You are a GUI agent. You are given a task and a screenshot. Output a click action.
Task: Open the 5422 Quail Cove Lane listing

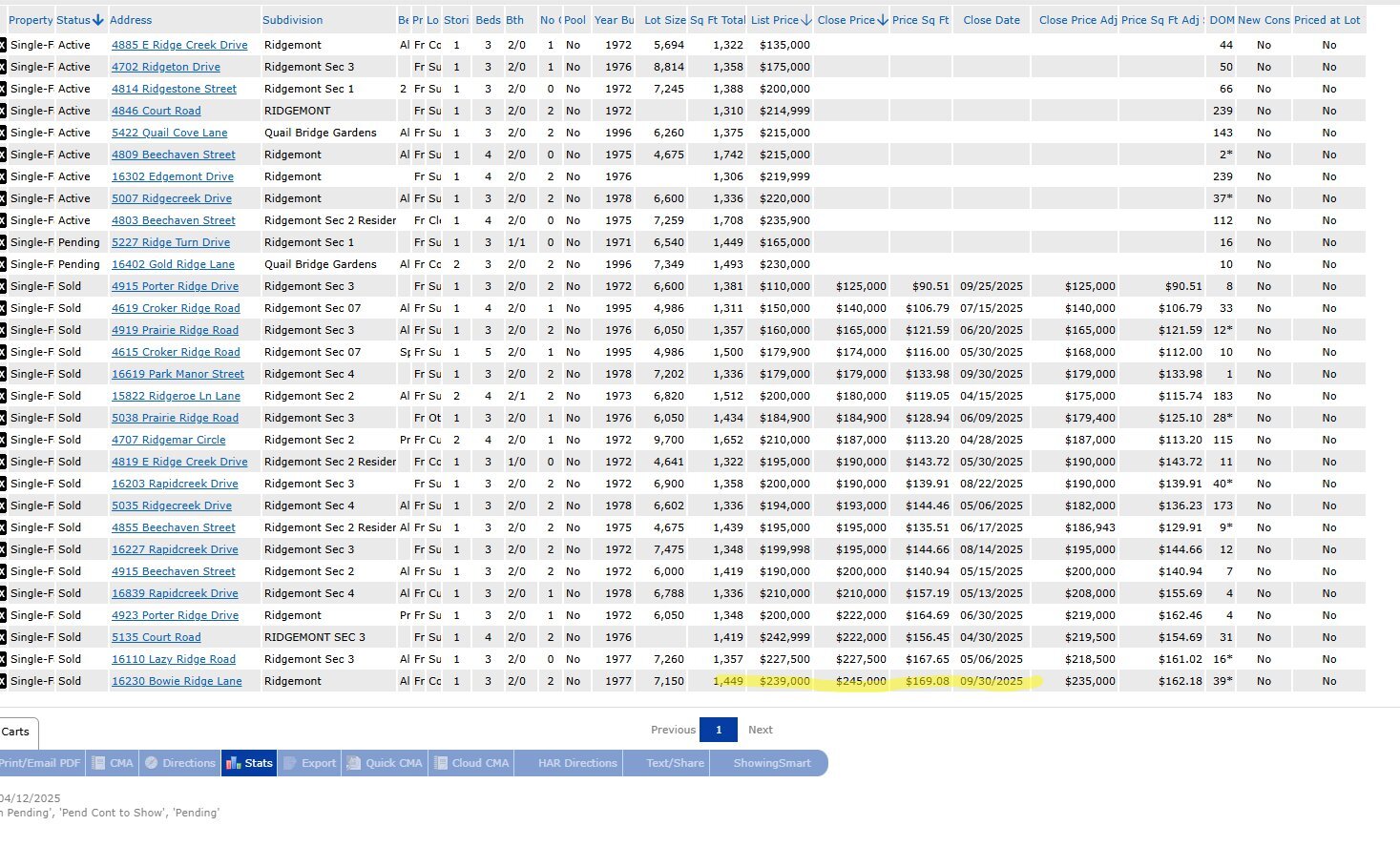click(169, 133)
